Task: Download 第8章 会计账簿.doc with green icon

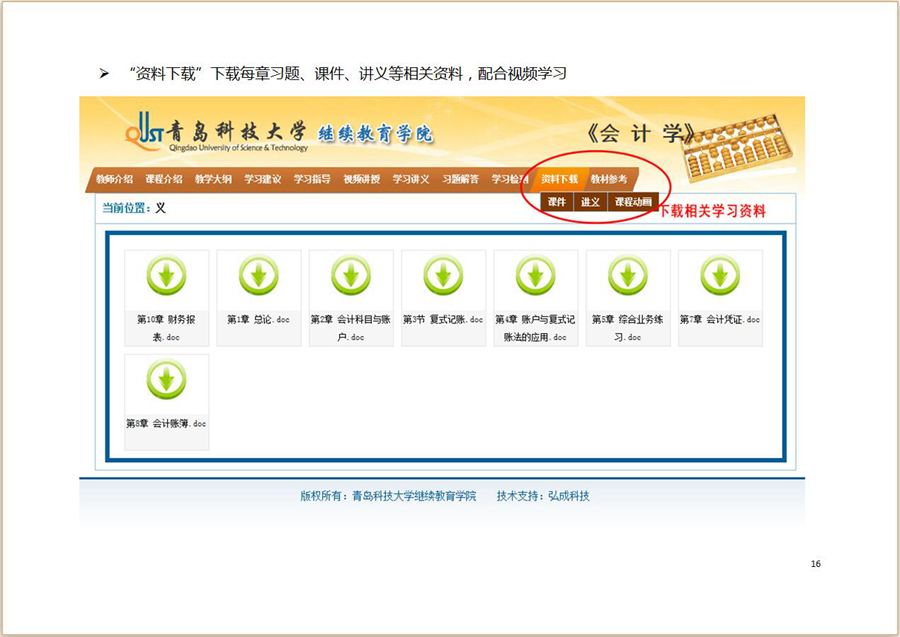Action: click(x=166, y=380)
